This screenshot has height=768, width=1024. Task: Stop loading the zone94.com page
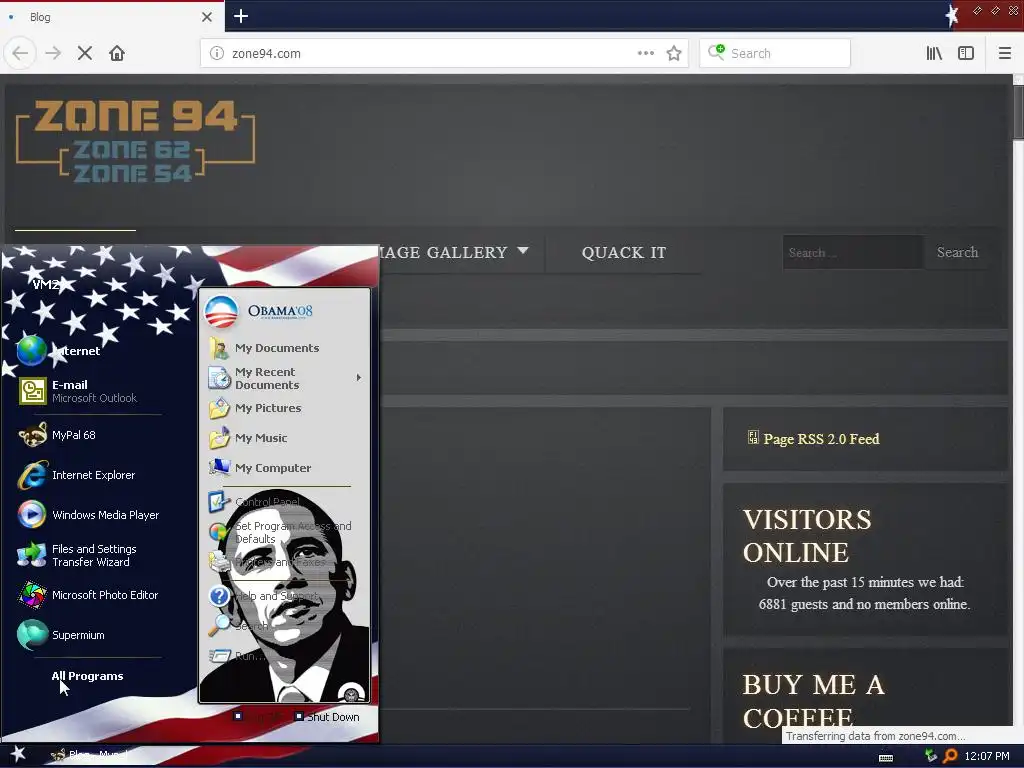coord(85,53)
